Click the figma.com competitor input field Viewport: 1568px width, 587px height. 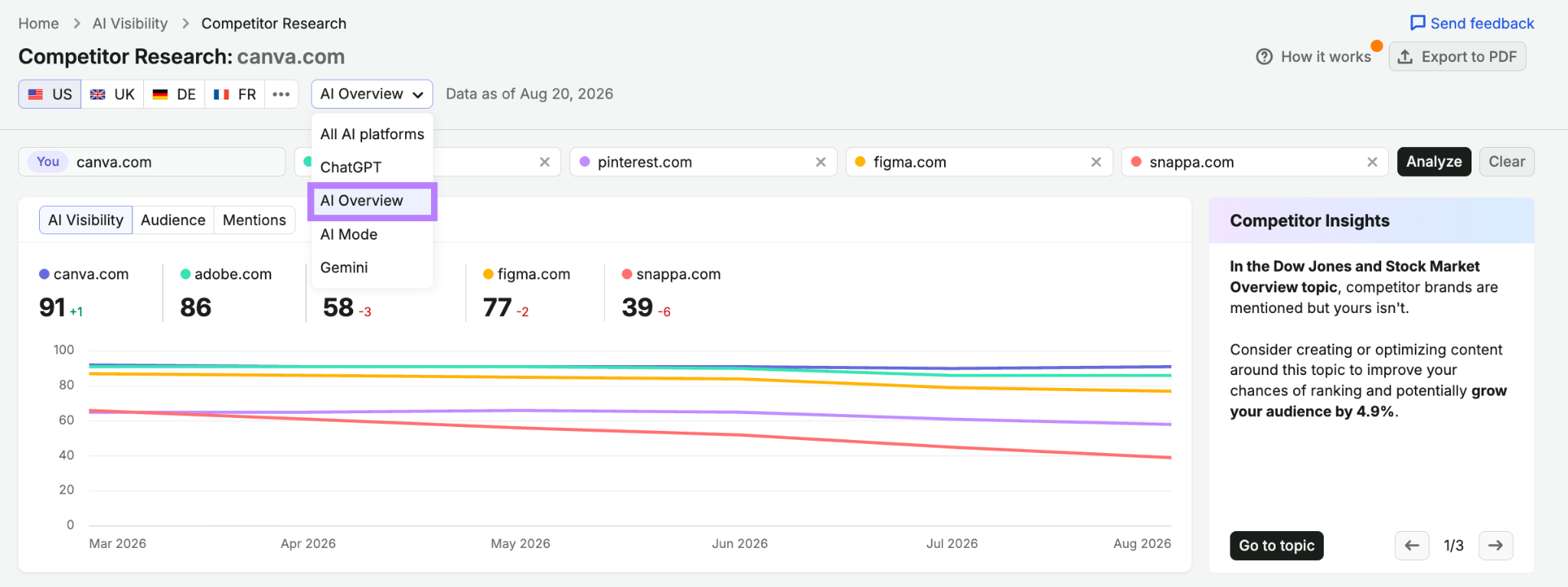click(x=978, y=161)
